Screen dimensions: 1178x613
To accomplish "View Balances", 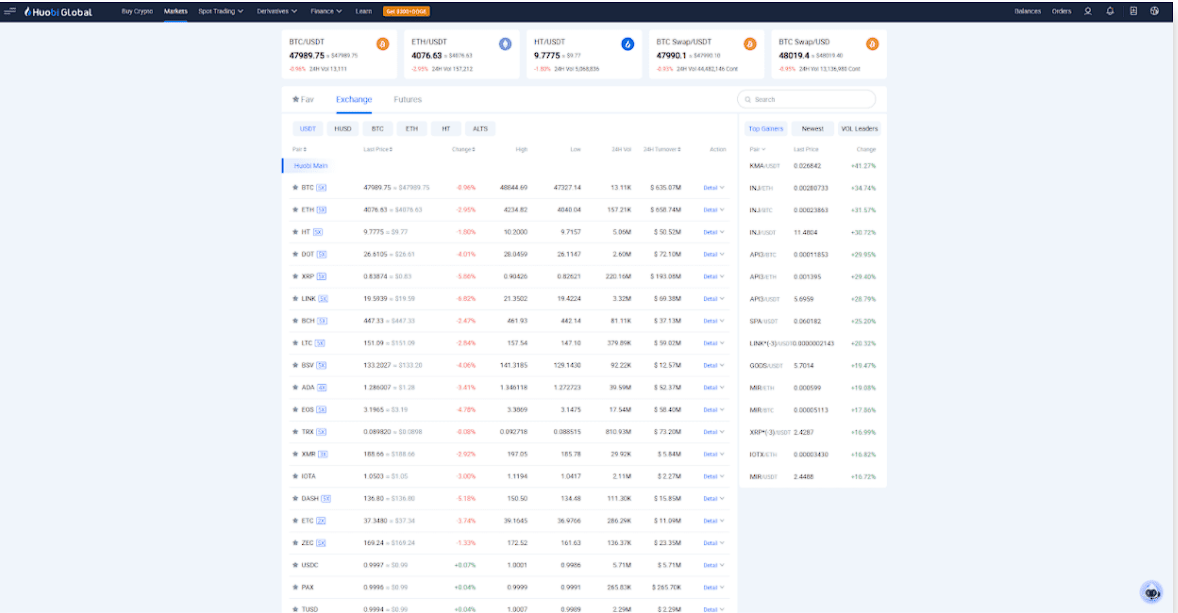I will (1027, 11).
